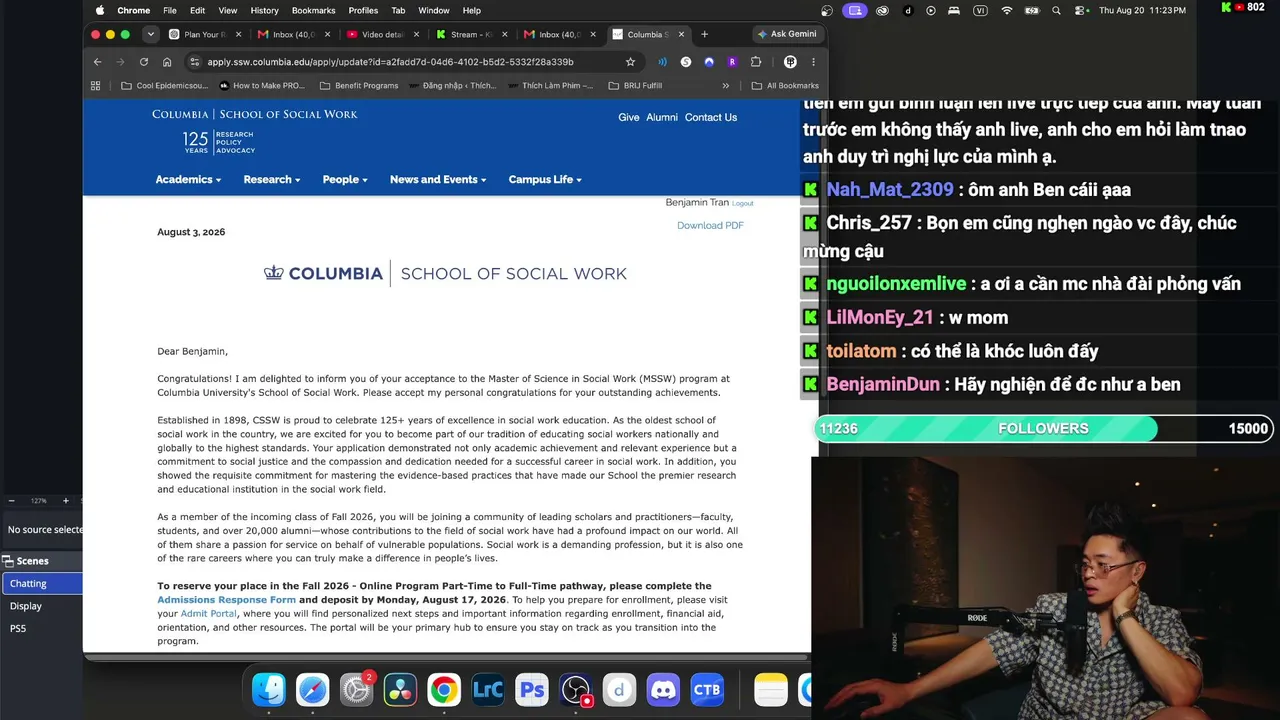Switch to the Stream Kick tab
1280x720 pixels.
(471, 34)
